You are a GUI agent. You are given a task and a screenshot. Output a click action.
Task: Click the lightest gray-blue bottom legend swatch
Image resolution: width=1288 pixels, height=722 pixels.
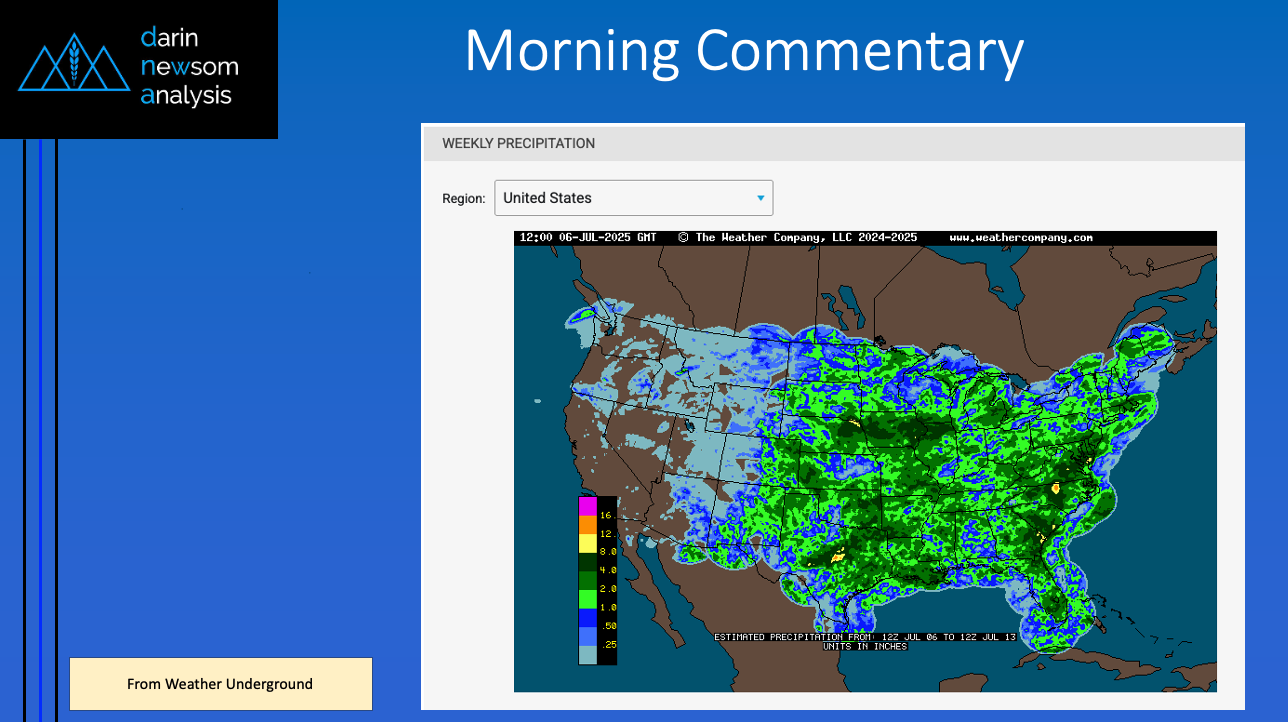[x=587, y=654]
